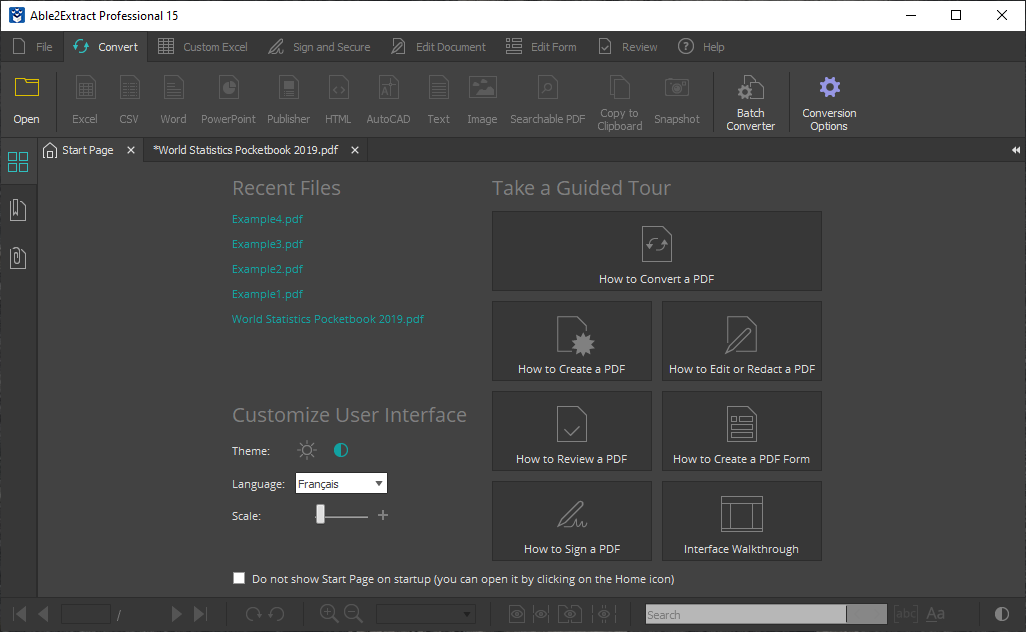
Task: Select the light theme sun icon
Action: pos(307,450)
